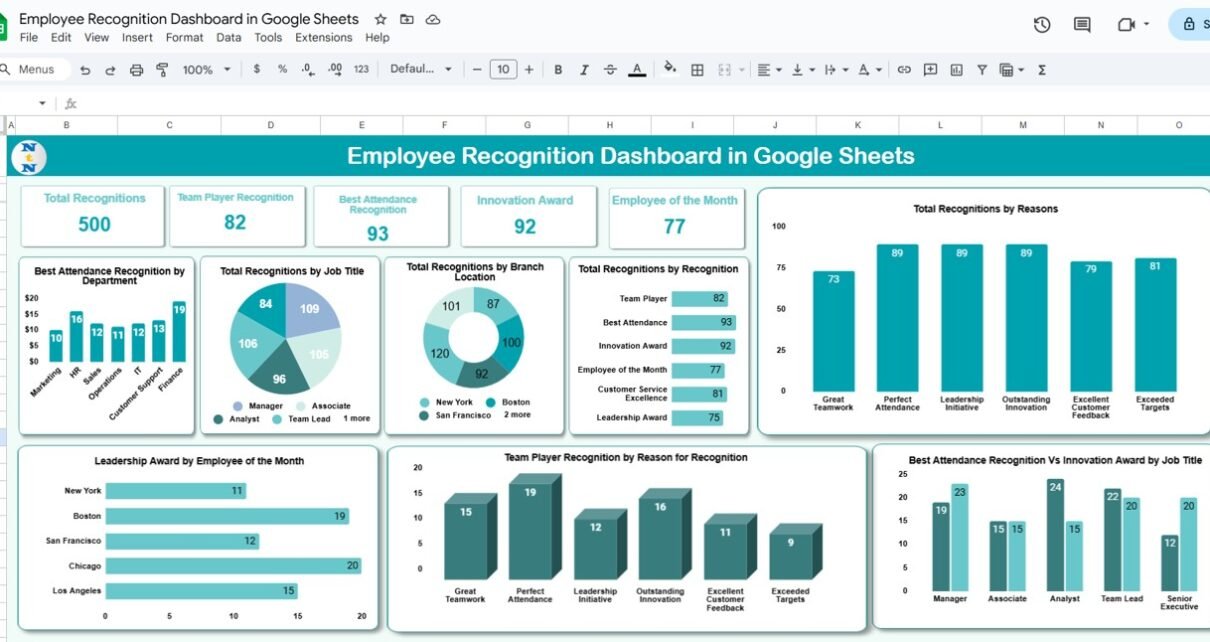Viewport: 1210px width, 642px height.
Task: Expand the 100% zoom dropdown
Action: tap(206, 70)
